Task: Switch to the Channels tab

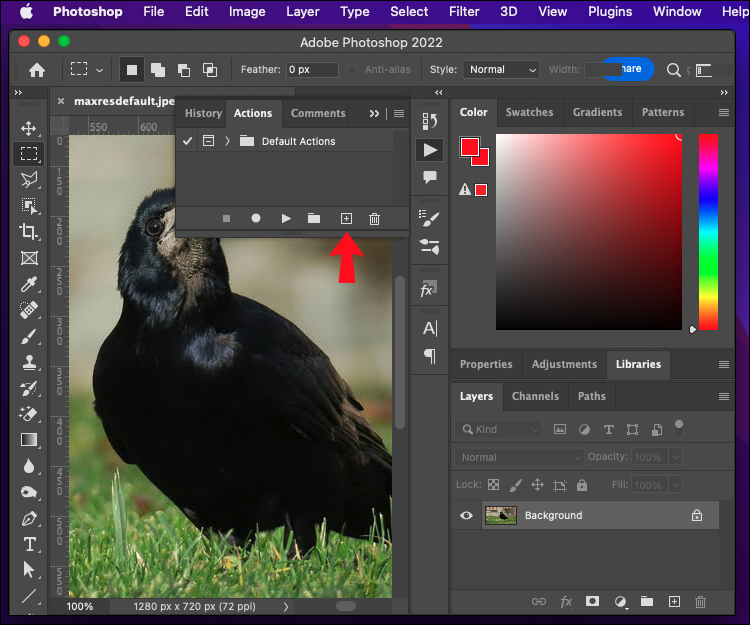Action: click(x=535, y=396)
